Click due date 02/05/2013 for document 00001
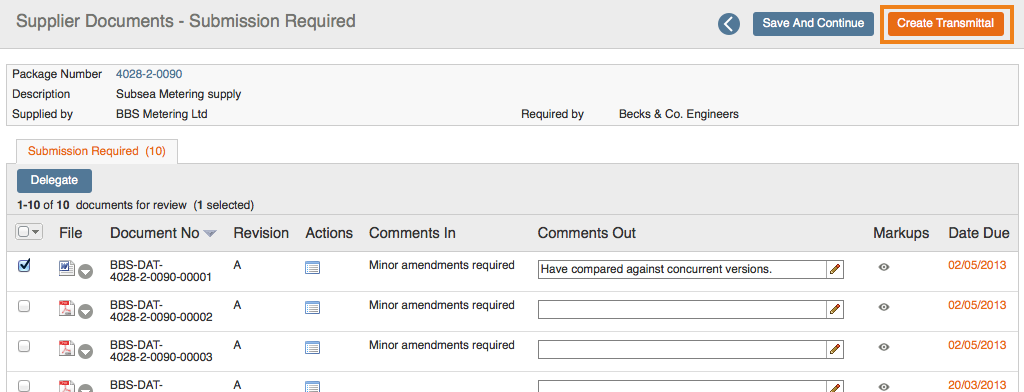 977,265
